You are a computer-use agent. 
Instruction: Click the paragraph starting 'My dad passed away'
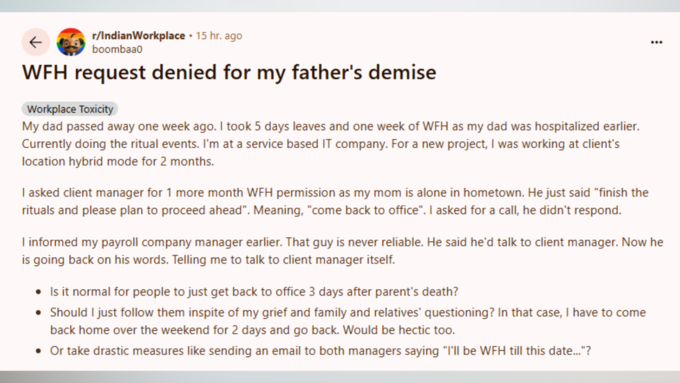click(330, 144)
